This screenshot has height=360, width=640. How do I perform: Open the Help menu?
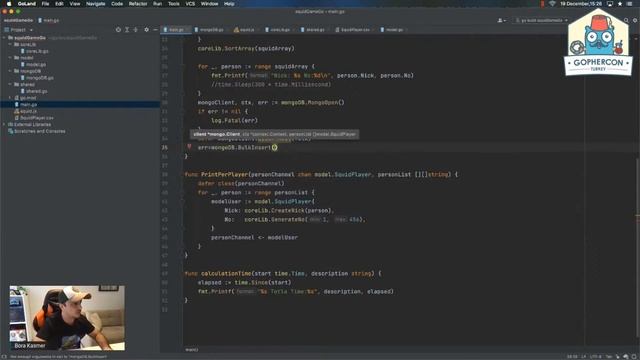pos(229,4)
